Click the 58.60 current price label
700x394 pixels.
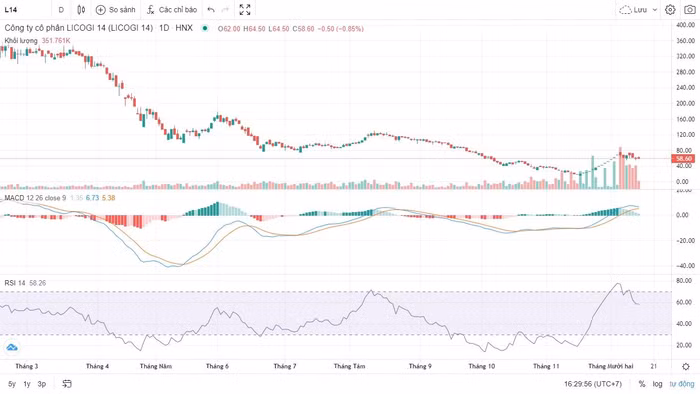point(683,158)
